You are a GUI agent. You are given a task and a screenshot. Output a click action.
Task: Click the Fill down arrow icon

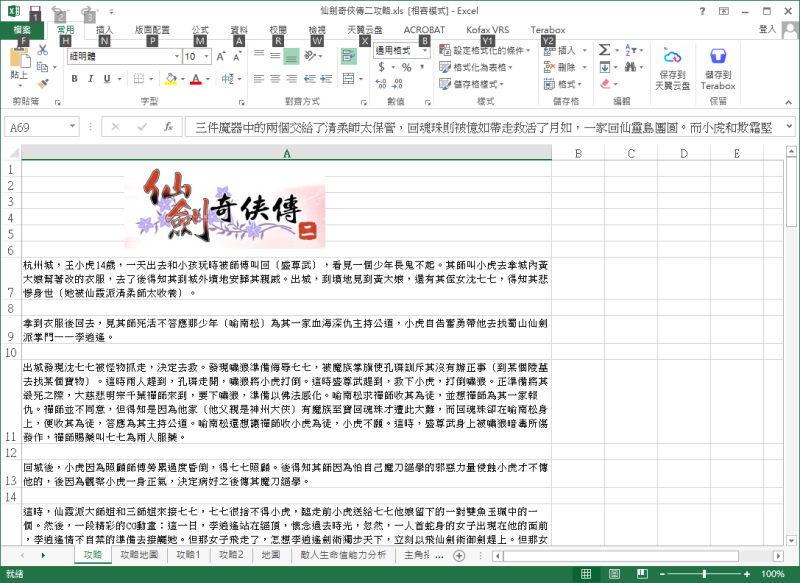click(x=605, y=67)
